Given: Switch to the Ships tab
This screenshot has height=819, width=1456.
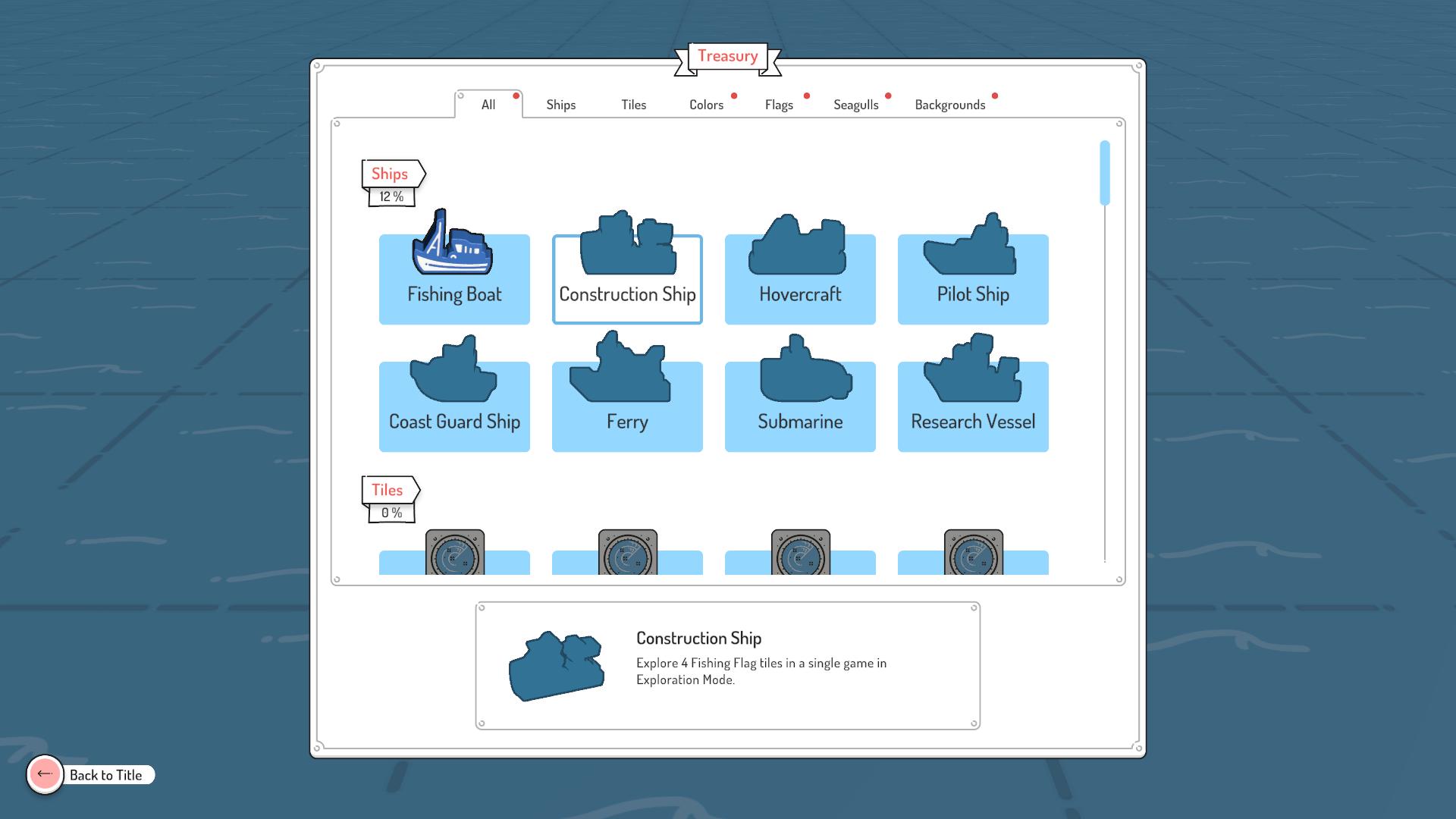Looking at the screenshot, I should click(560, 105).
